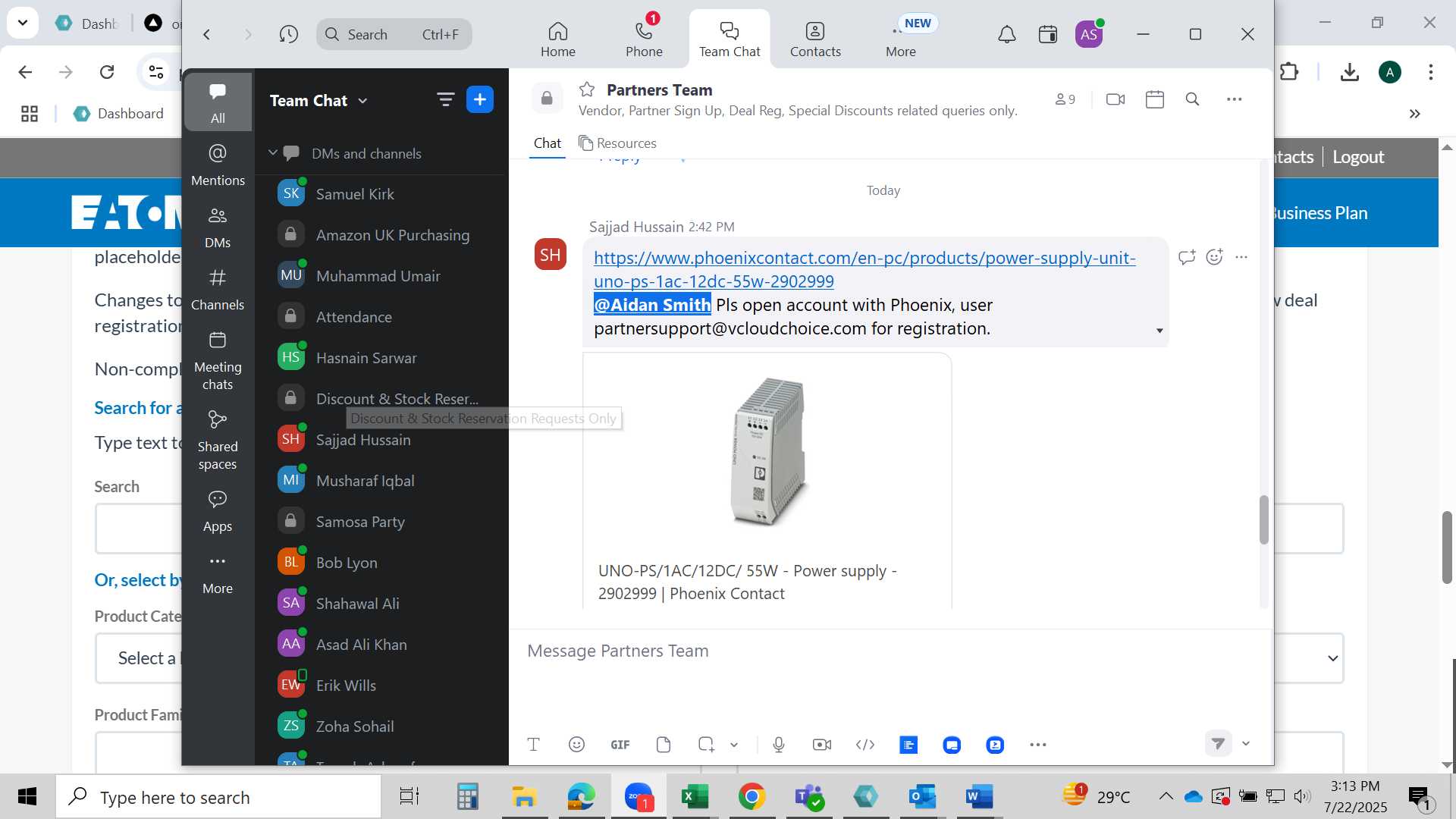The height and width of the screenshot is (819, 1456).
Task: Open text formatting options in message toolbar
Action: 533,745
